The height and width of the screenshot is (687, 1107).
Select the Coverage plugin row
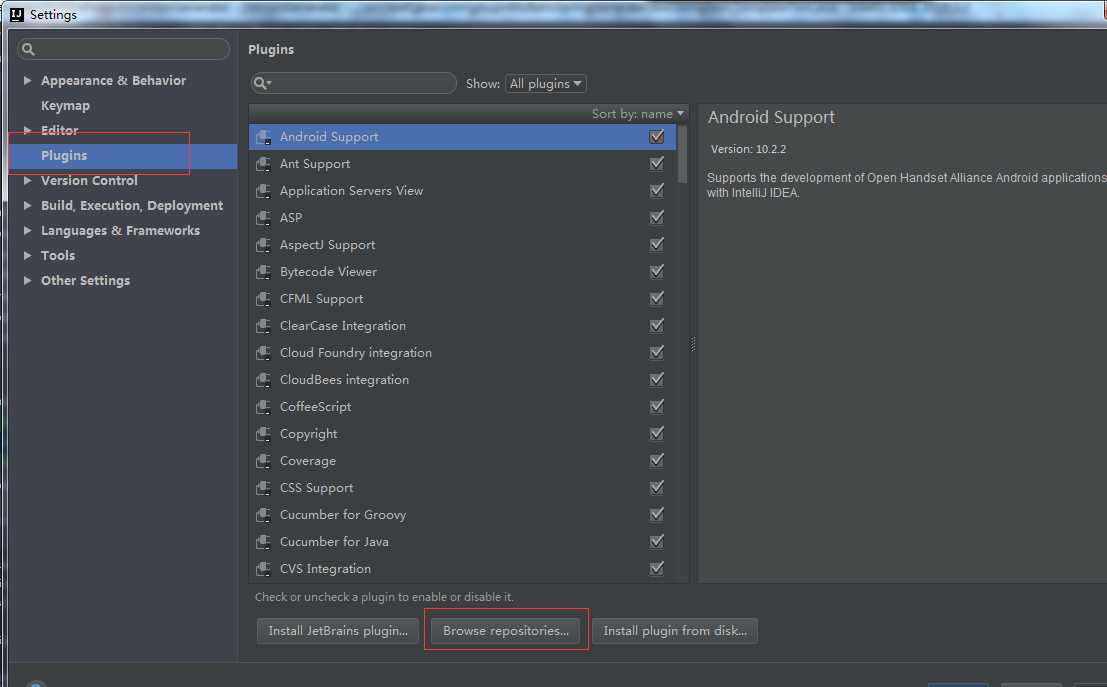(x=462, y=460)
